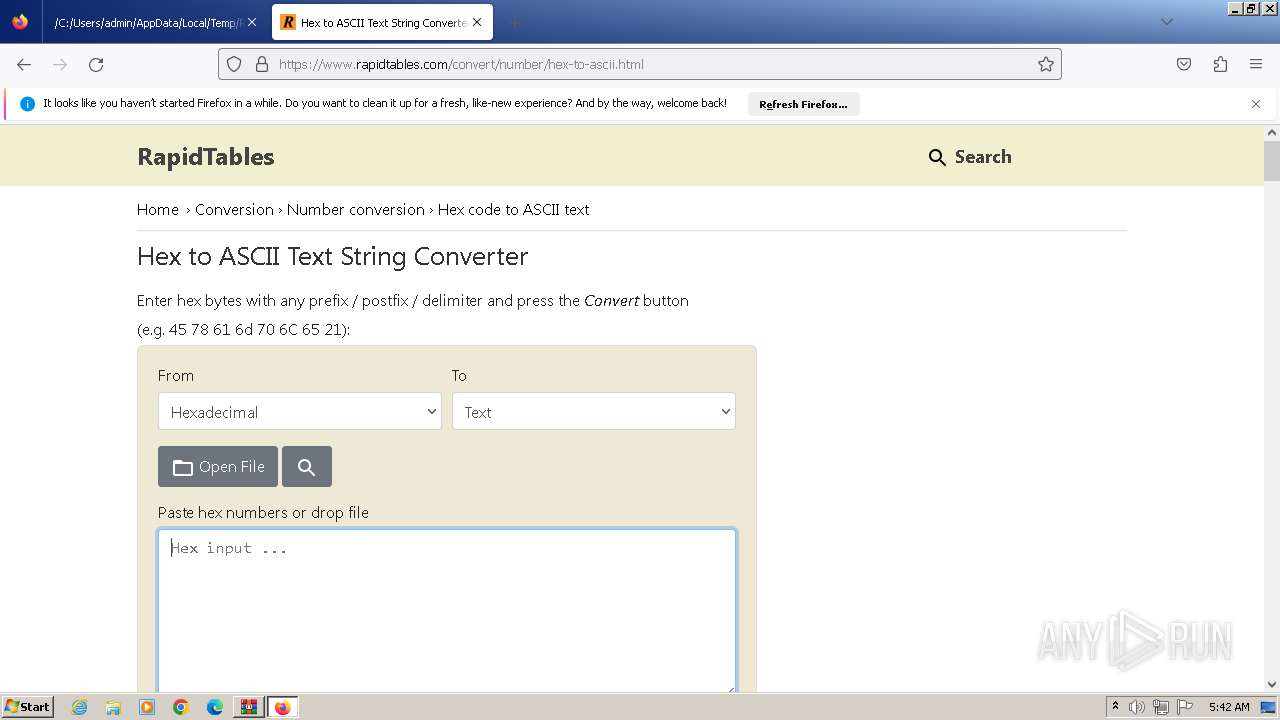
Task: Open WinRAR taskbar icon
Action: [x=248, y=707]
